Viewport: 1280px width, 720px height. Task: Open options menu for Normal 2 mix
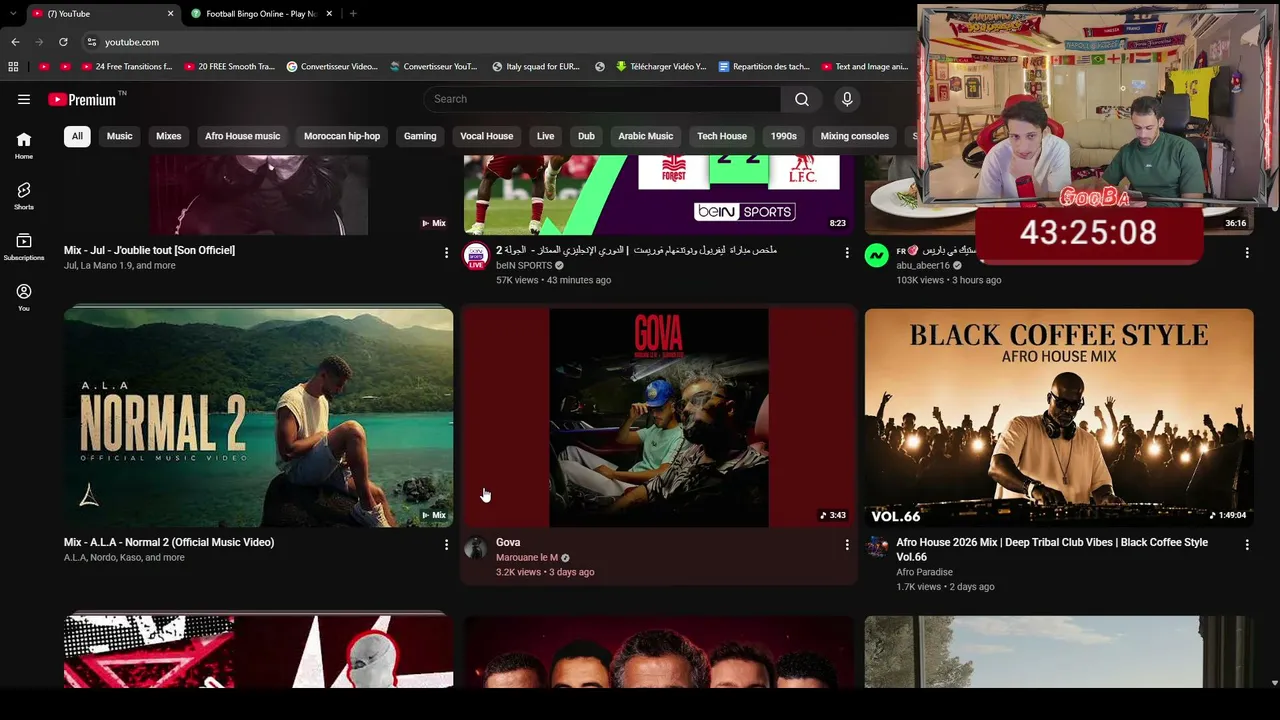coord(446,545)
